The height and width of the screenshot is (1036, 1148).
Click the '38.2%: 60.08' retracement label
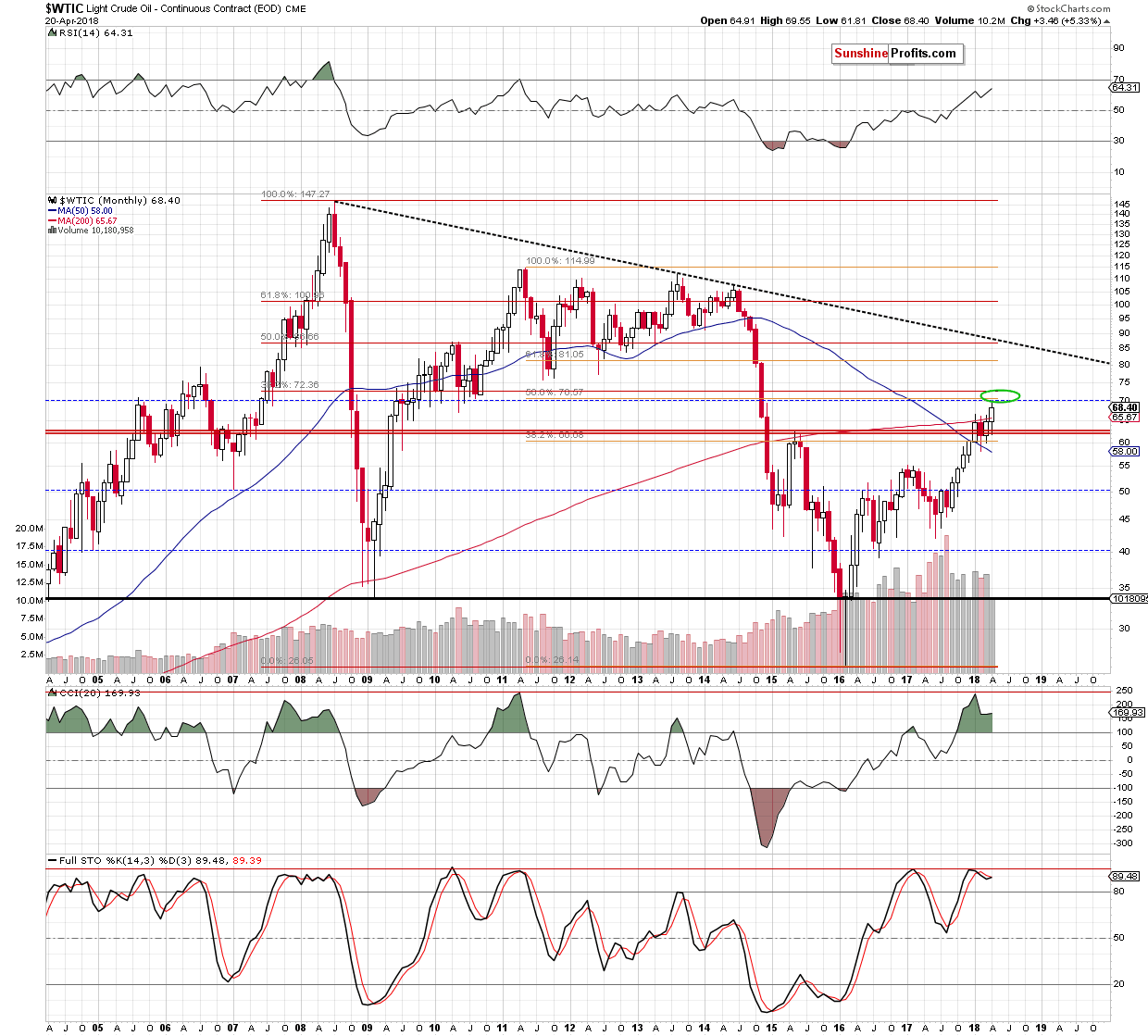[555, 434]
